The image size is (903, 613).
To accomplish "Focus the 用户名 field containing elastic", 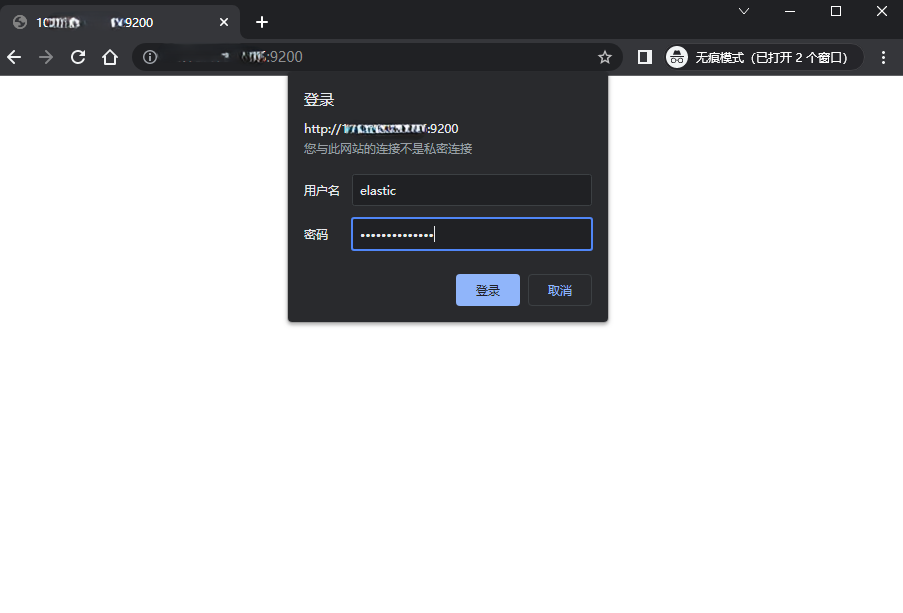I will (x=471, y=190).
